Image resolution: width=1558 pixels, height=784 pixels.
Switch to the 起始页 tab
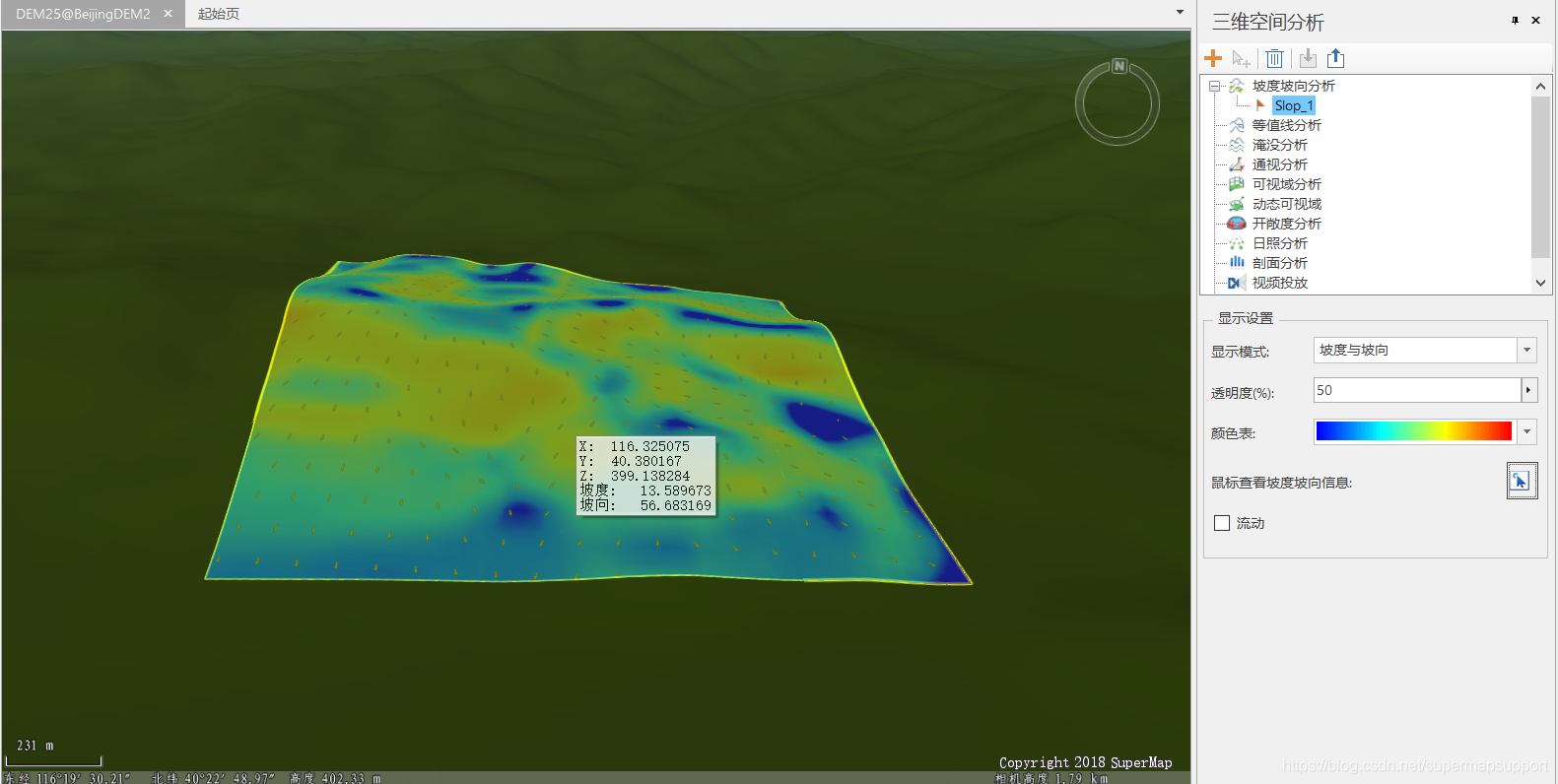[x=219, y=14]
